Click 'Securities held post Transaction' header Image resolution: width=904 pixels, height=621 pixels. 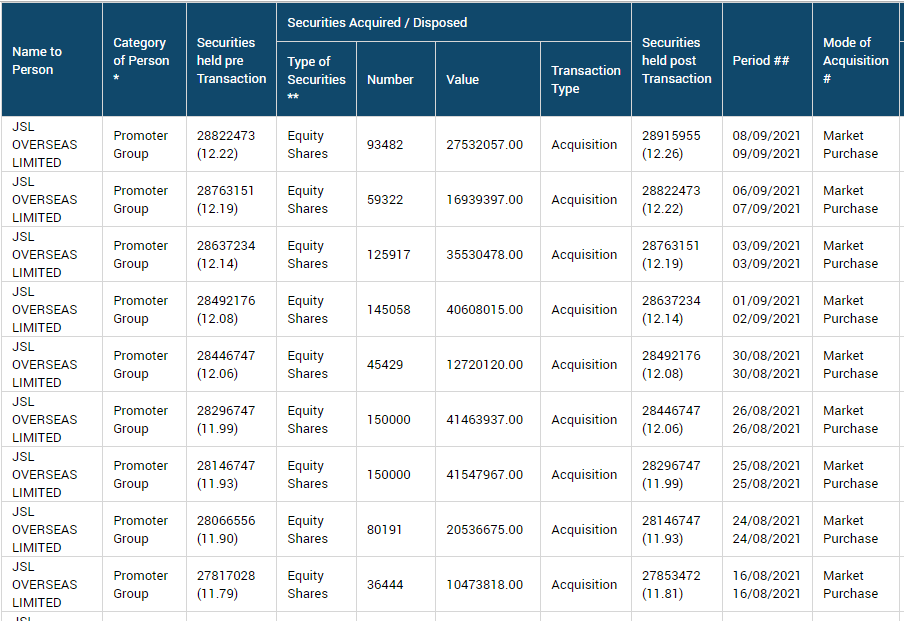(x=677, y=60)
